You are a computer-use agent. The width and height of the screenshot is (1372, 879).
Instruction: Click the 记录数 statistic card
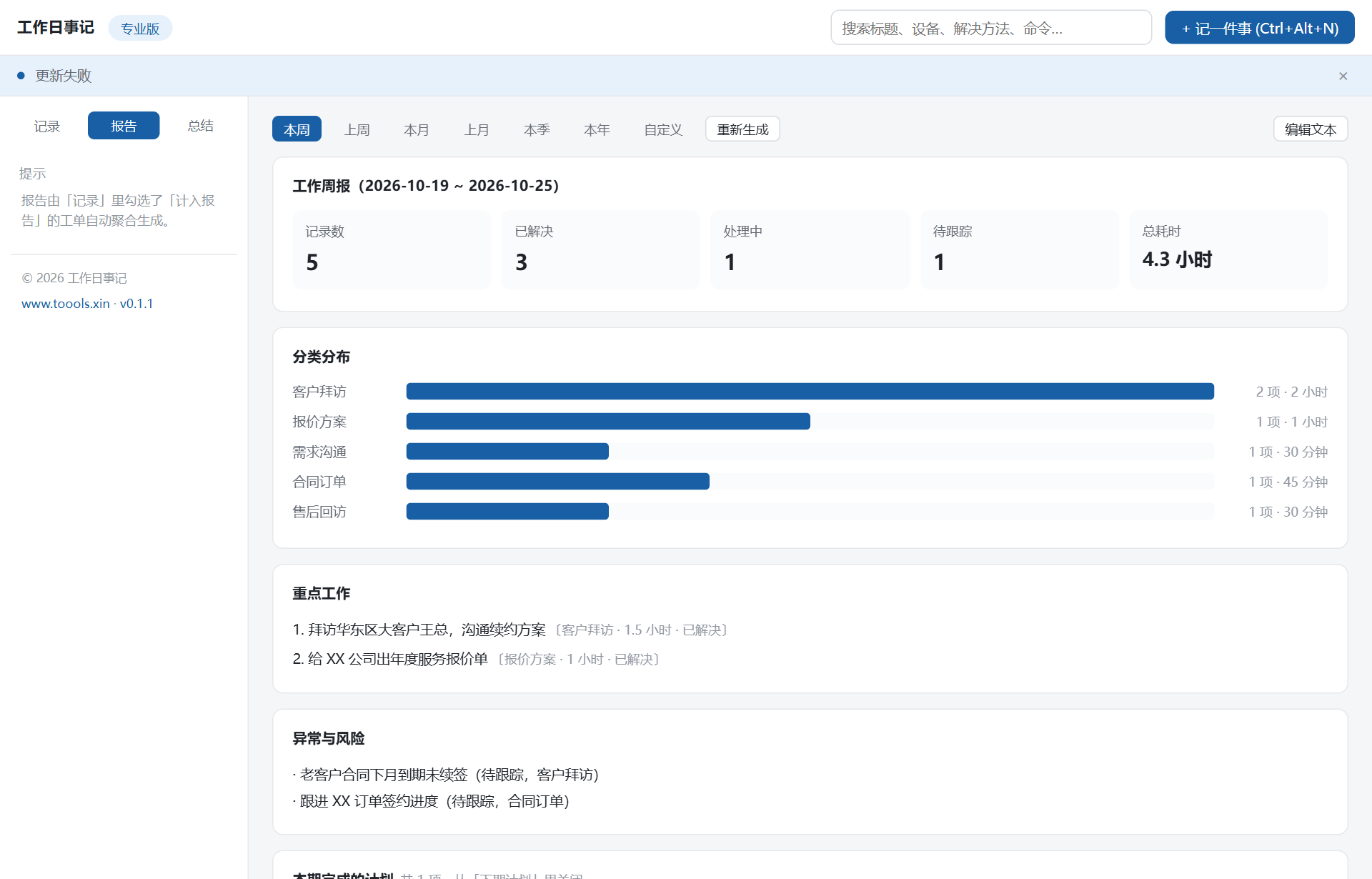click(x=392, y=249)
